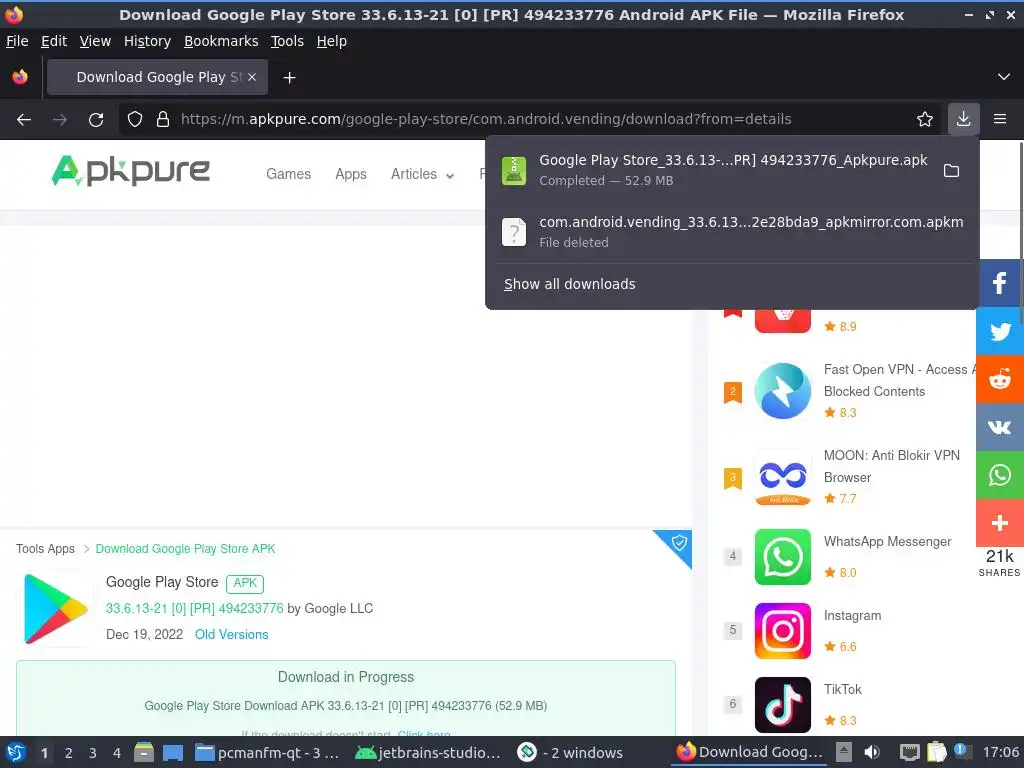Open the tracking protection shield icon
Viewport: 1024px width, 768px height.
point(135,120)
